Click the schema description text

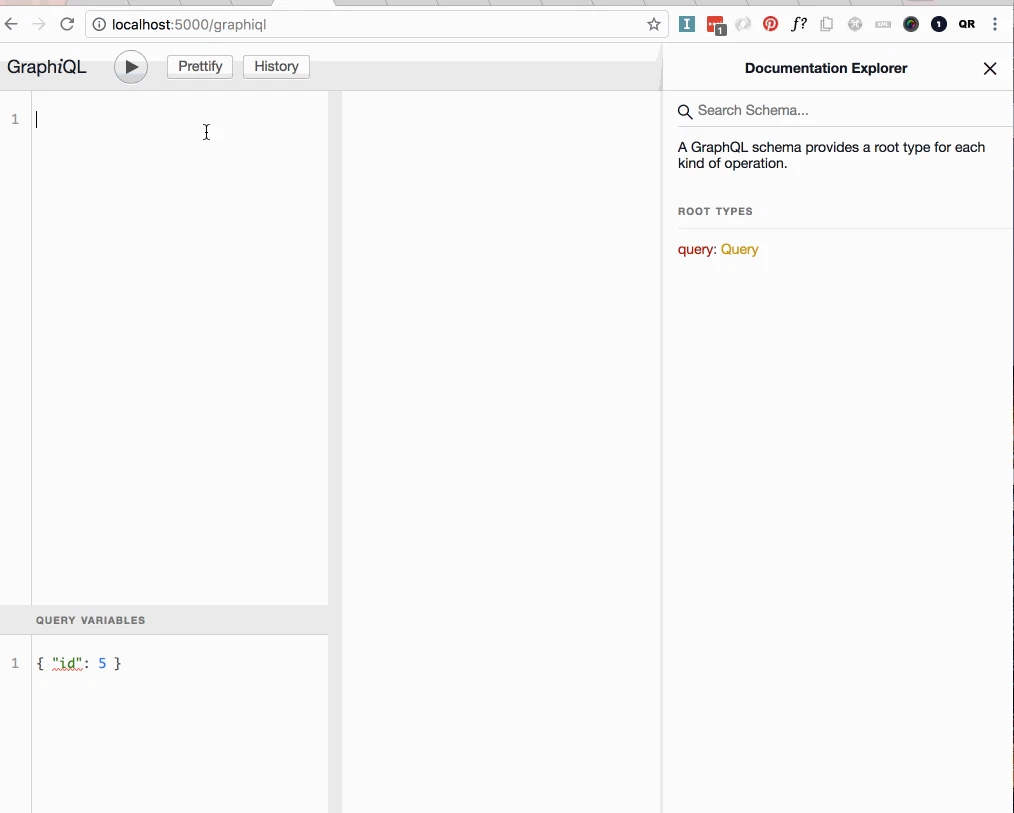click(831, 155)
